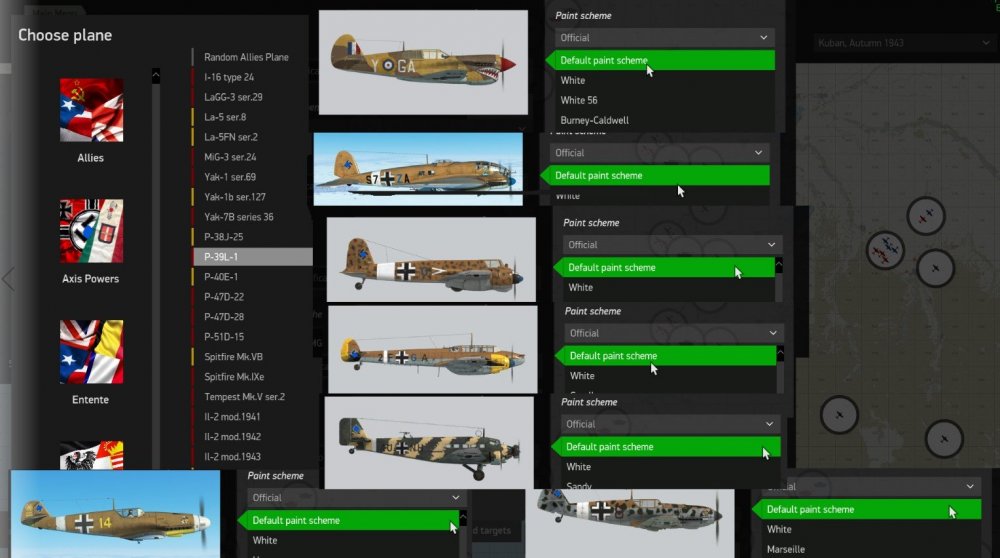The width and height of the screenshot is (1000, 558).
Task: Click the He 111 S7+ZA snow preview
Action: [x=418, y=169]
